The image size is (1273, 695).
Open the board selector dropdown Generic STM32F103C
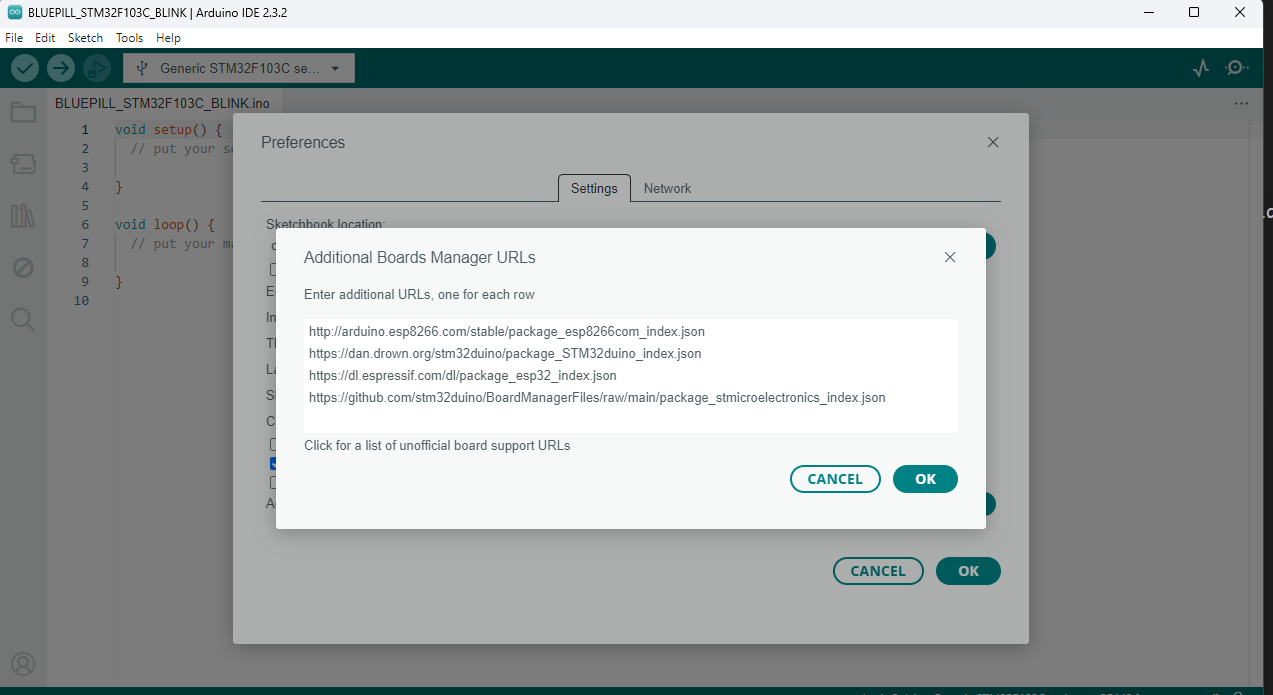pyautogui.click(x=239, y=68)
